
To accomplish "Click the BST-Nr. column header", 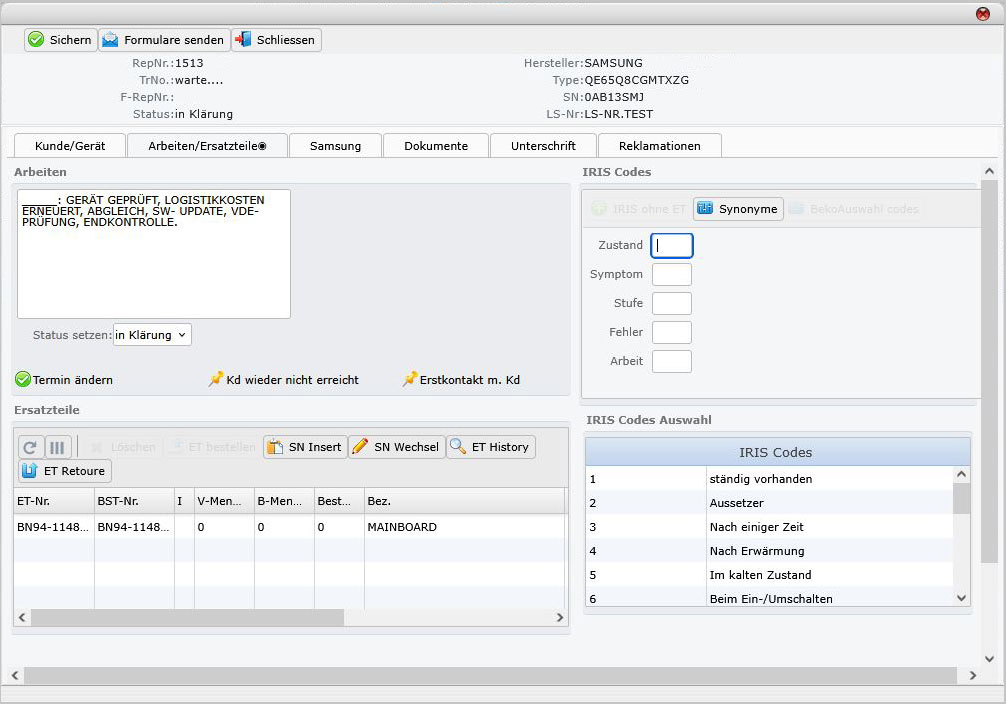I will click(x=134, y=501).
